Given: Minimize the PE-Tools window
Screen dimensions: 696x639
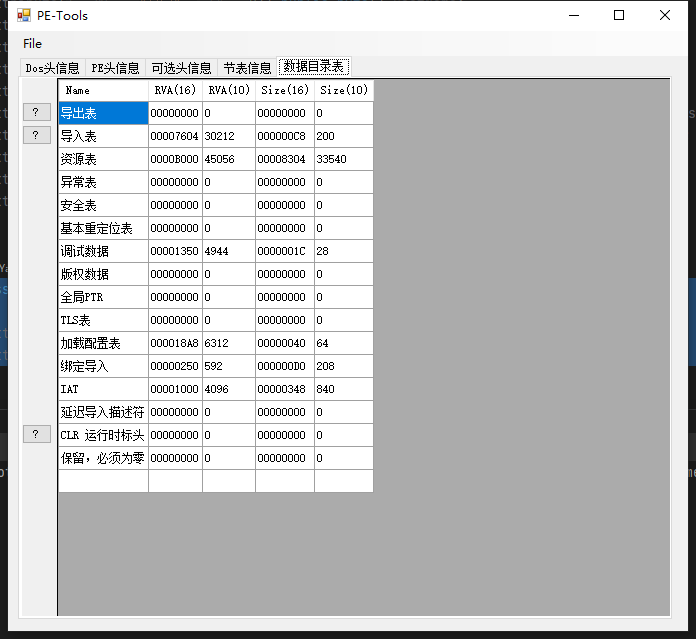Looking at the screenshot, I should pyautogui.click(x=574, y=15).
